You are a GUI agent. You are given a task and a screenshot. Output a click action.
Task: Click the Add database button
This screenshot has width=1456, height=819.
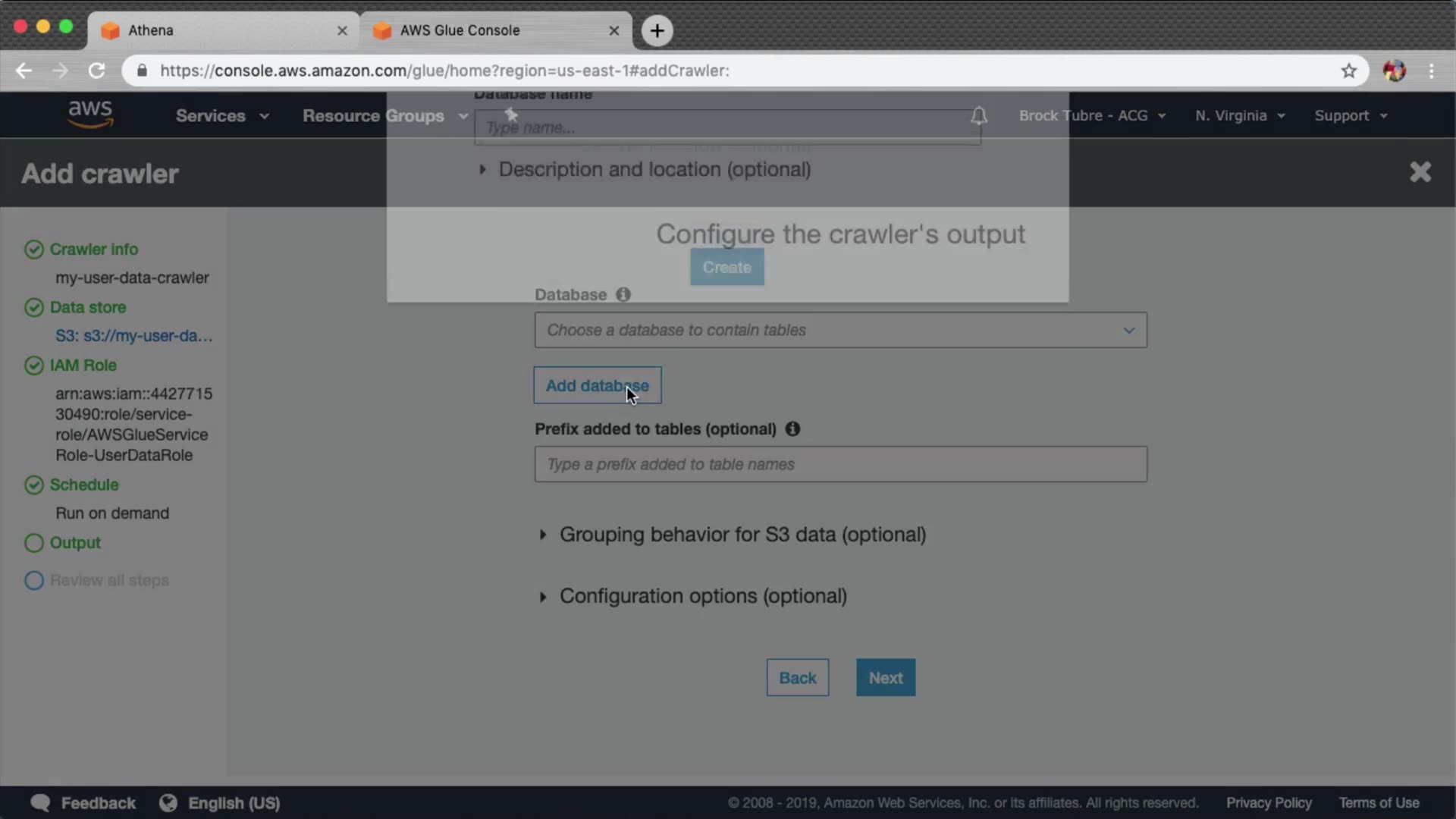click(x=597, y=386)
